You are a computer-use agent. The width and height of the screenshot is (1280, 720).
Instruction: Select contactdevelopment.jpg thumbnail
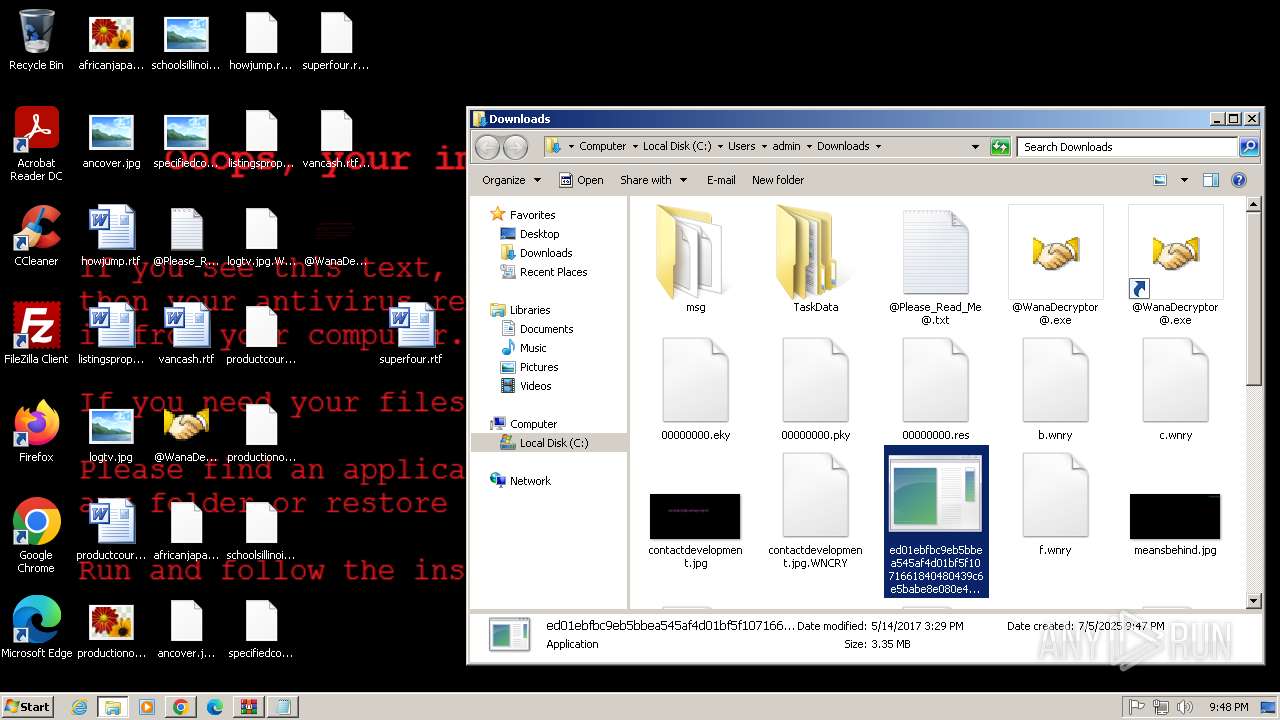point(695,516)
